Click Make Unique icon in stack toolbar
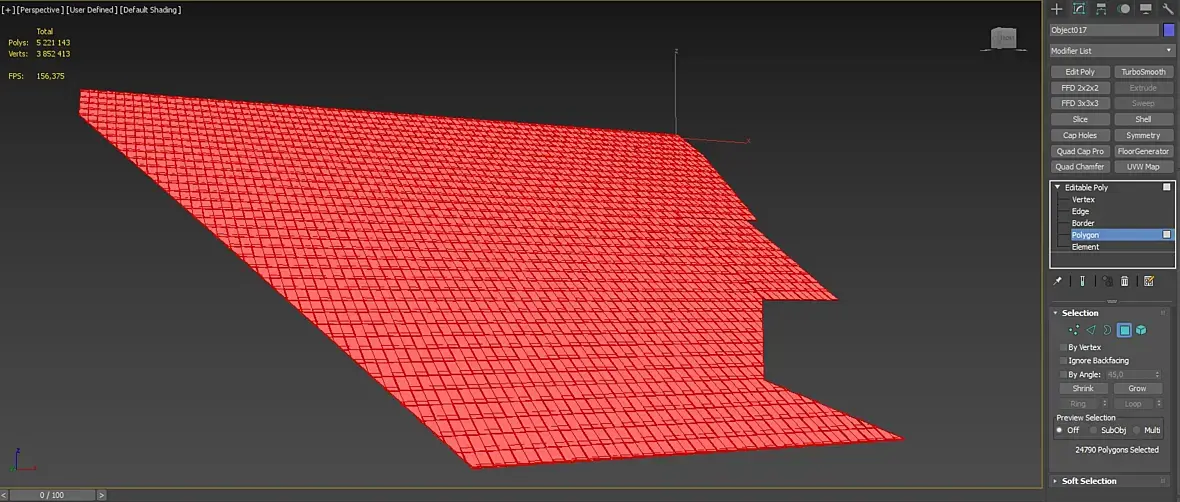Screen dimensions: 1180x502 point(1107,281)
